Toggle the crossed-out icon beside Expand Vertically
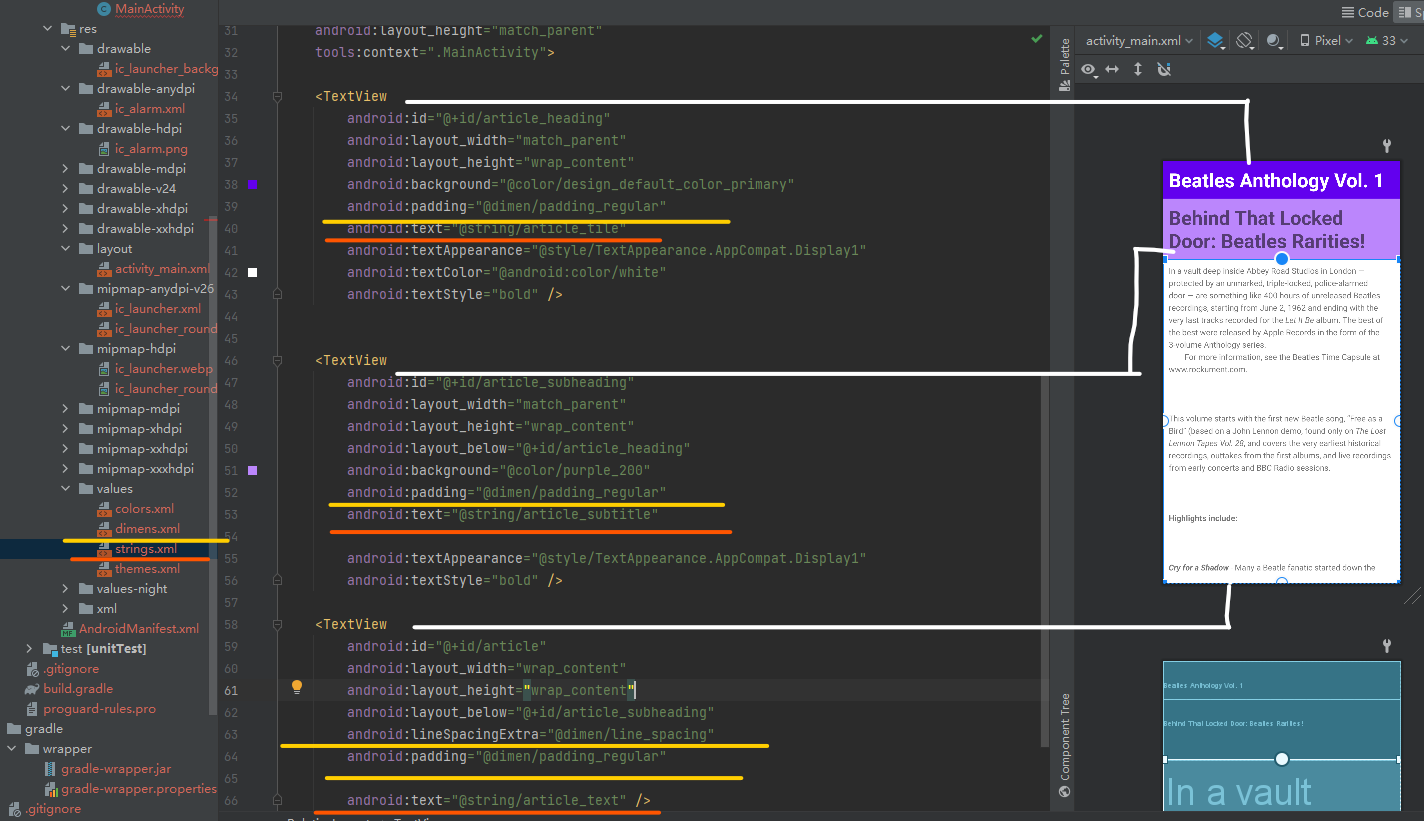Screen dimensions: 1424x821 1164,70
